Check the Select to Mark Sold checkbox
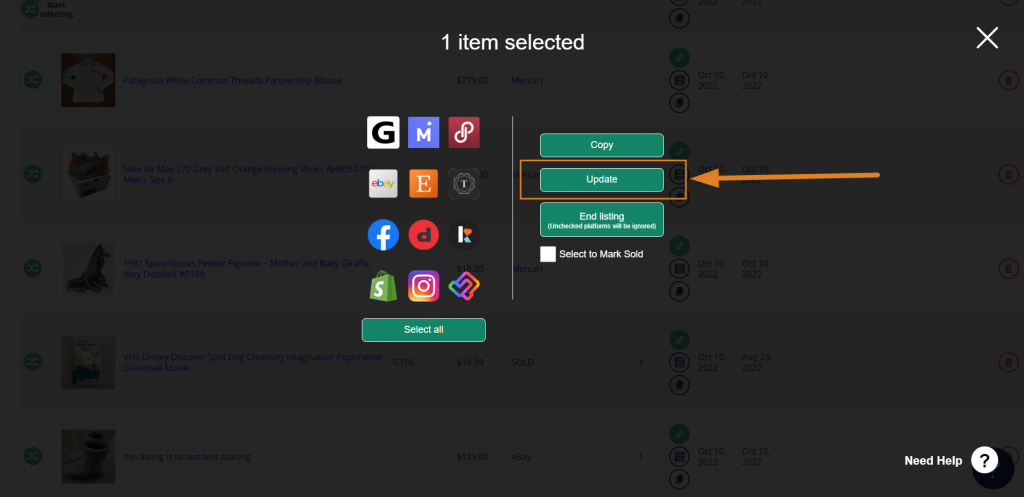1024x497 pixels. point(548,254)
